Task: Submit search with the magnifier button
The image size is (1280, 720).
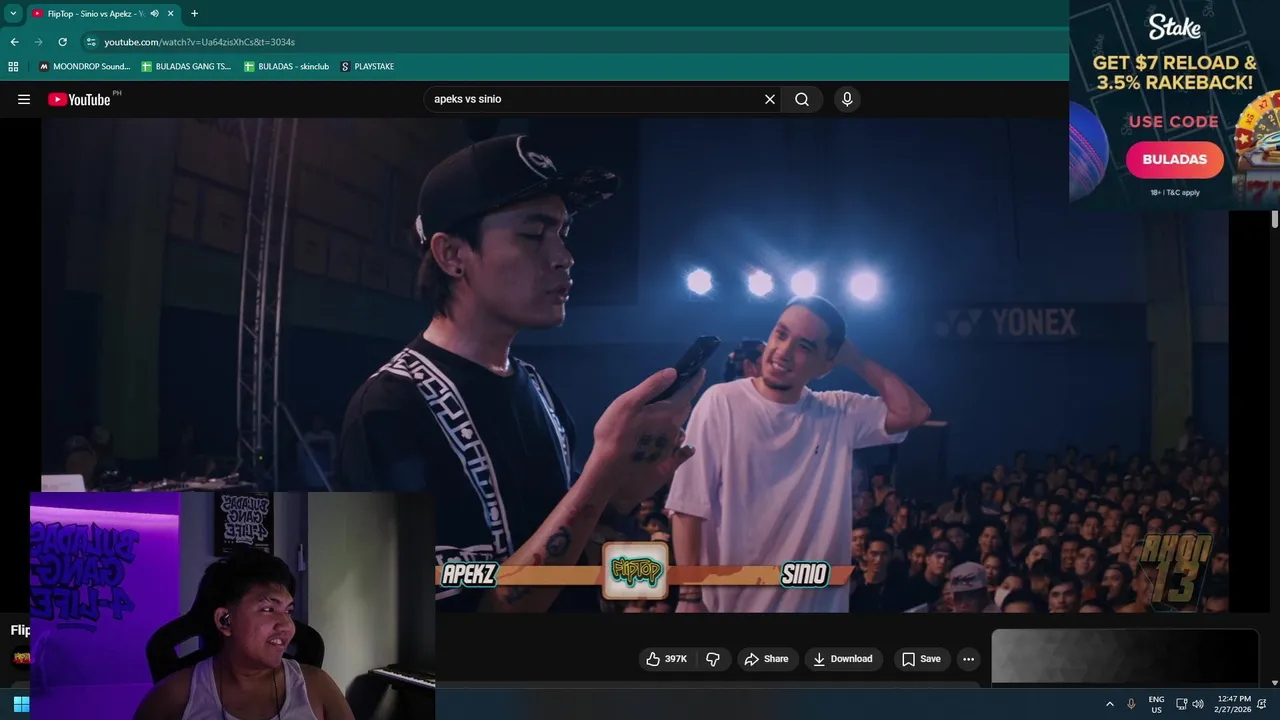Action: coord(802,99)
